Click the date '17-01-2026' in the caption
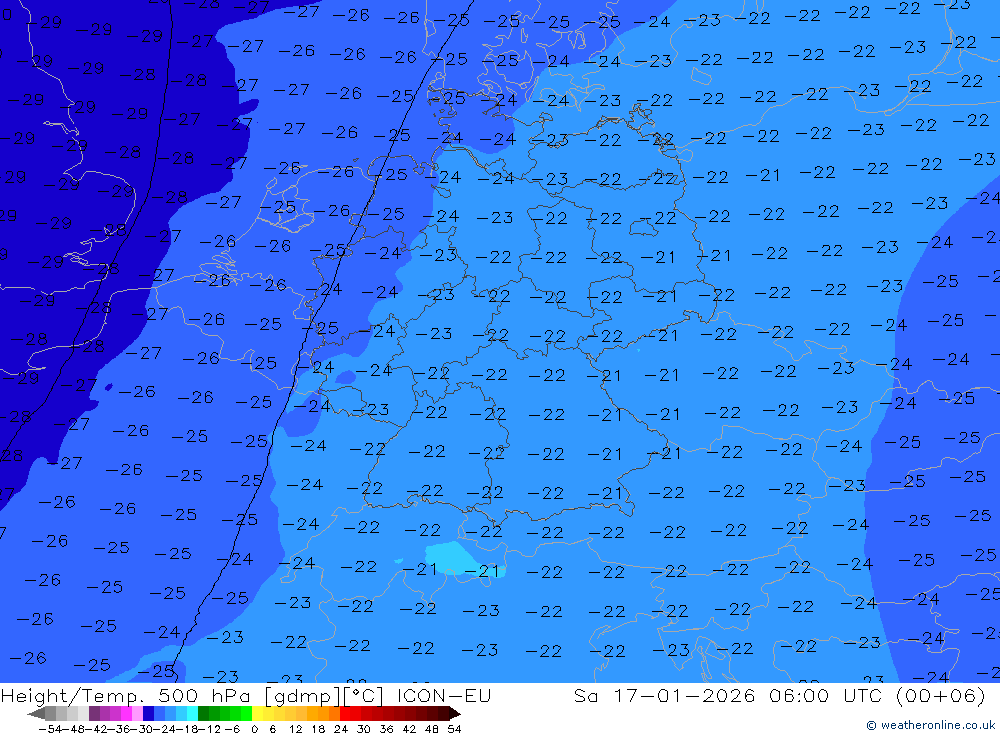1000x733 pixels. coord(684,695)
